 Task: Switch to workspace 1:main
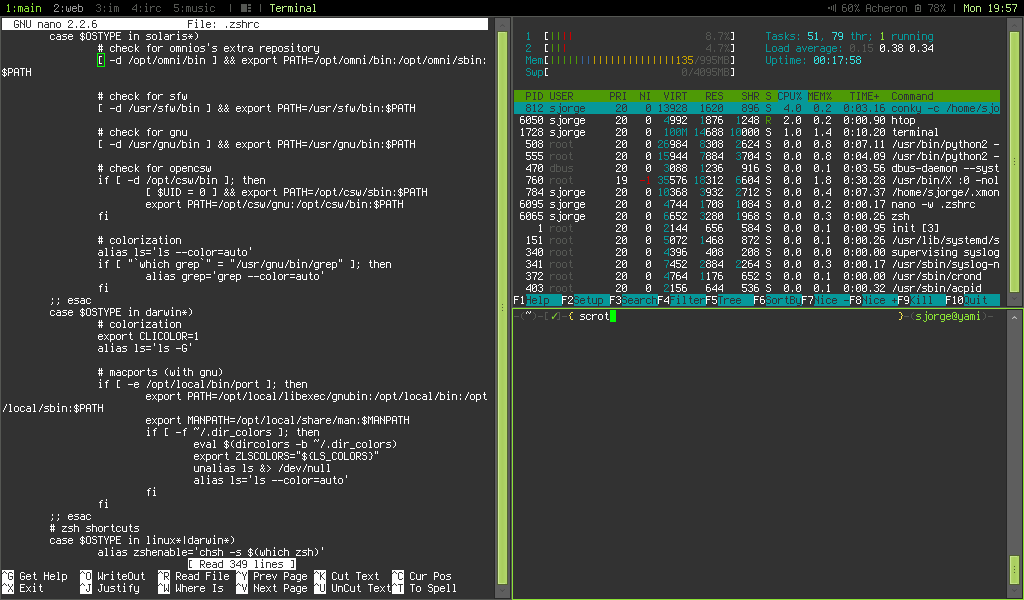24,8
